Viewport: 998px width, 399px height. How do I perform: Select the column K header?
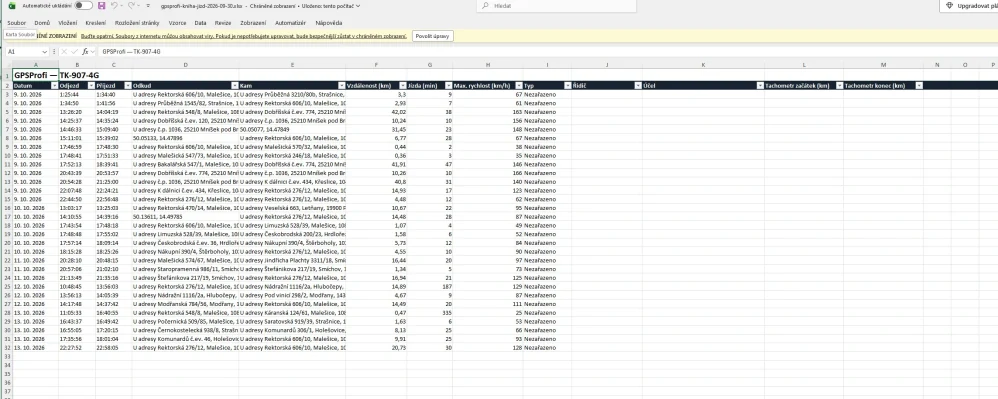click(x=703, y=65)
